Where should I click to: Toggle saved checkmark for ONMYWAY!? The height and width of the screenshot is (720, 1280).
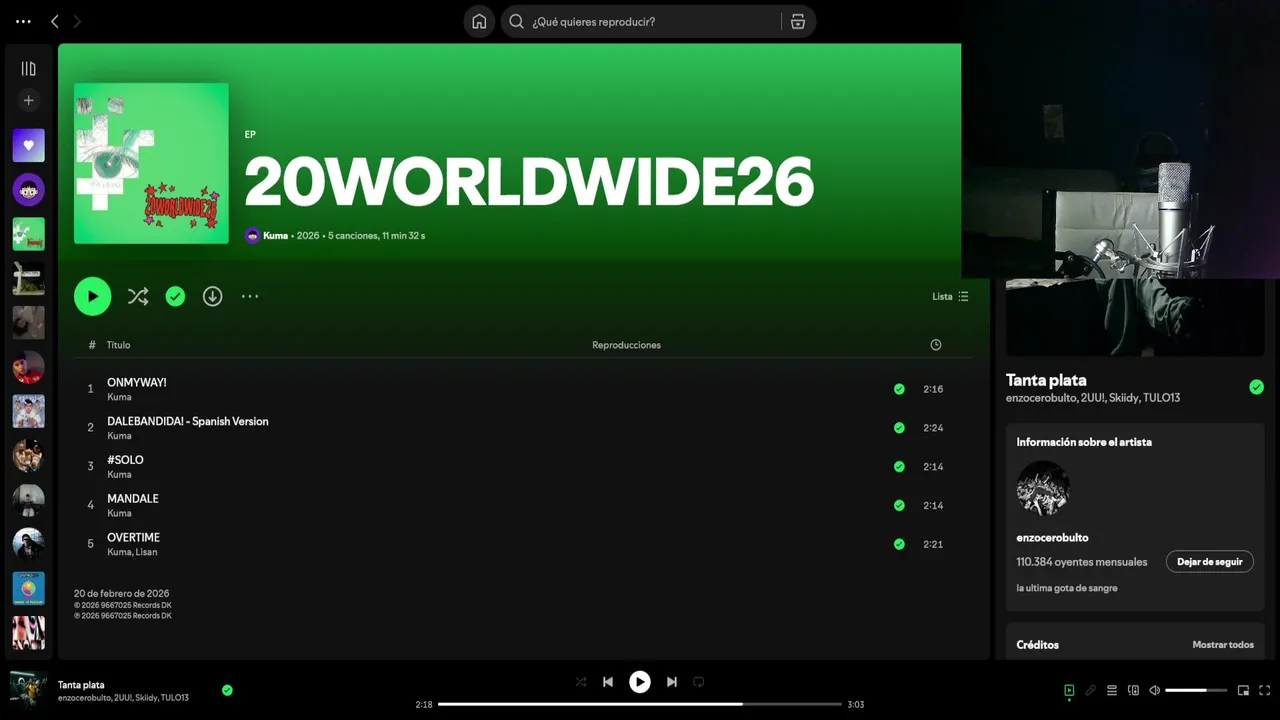coord(899,389)
